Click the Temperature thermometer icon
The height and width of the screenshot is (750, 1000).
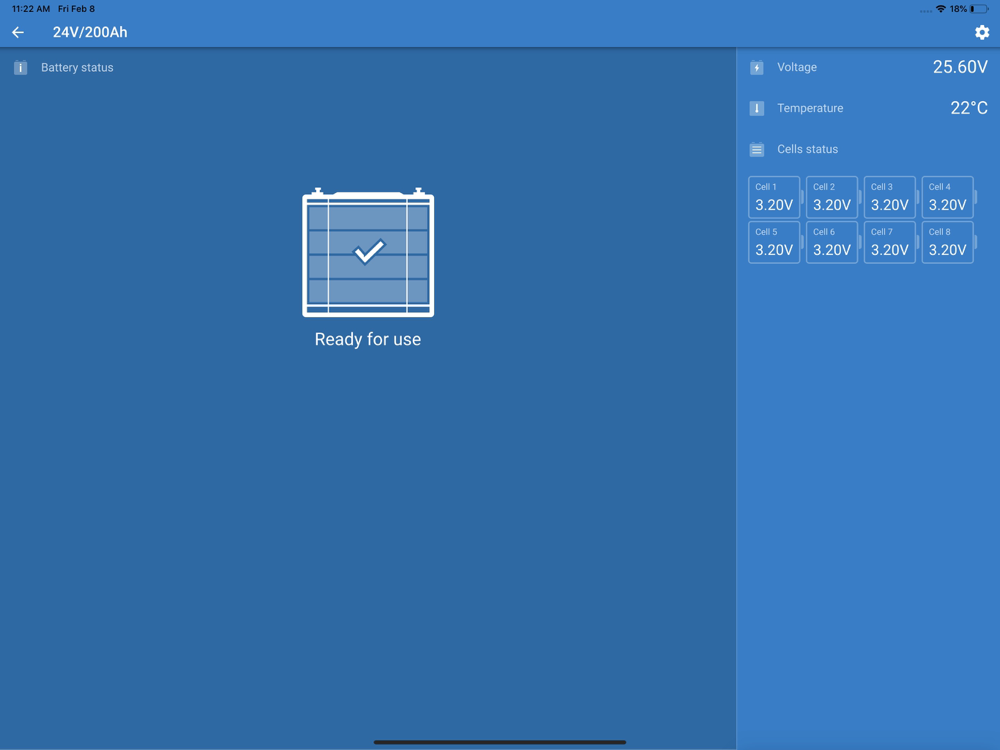coord(757,108)
